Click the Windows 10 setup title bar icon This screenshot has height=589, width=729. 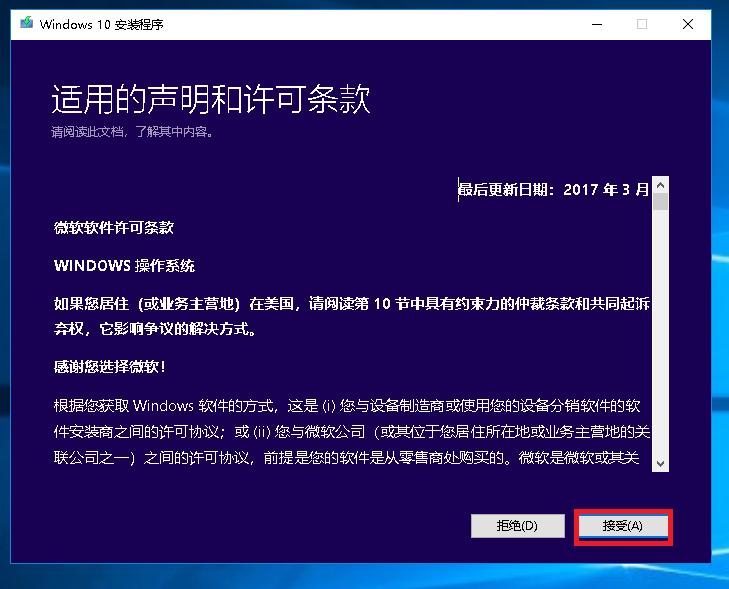(27, 23)
